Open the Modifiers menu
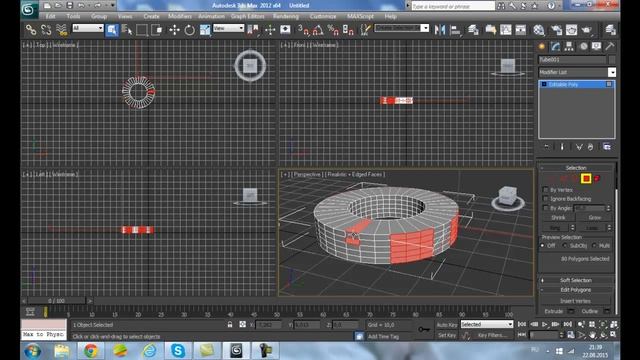This screenshot has height=360, width=640. 180,16
